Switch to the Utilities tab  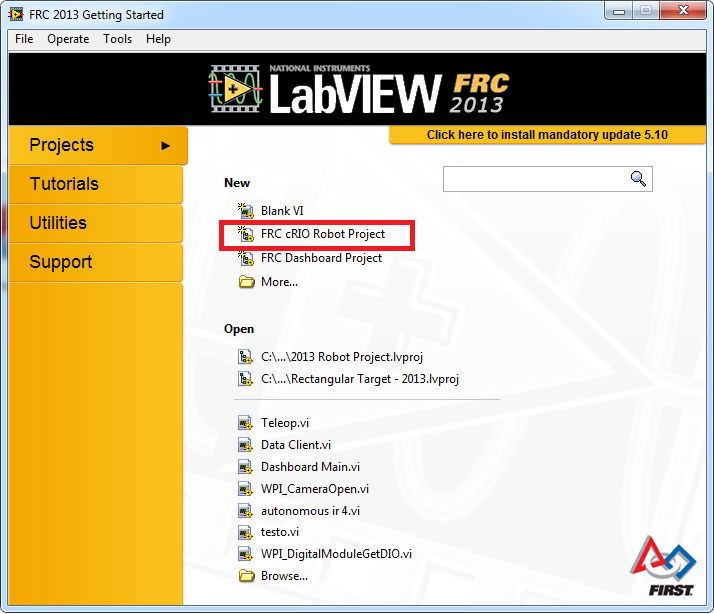point(96,223)
